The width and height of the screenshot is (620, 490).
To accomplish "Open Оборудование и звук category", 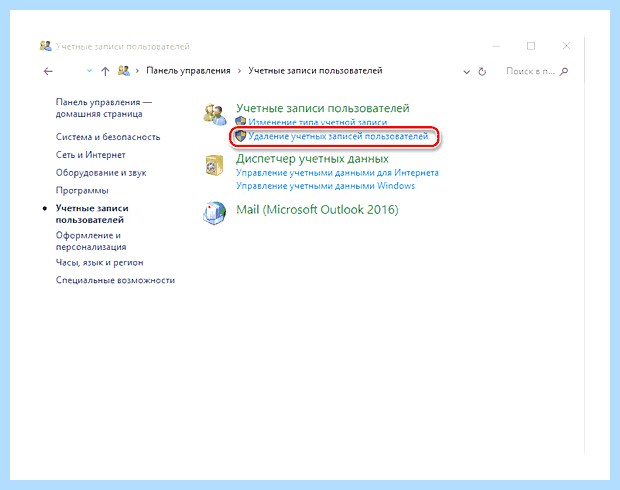I will click(101, 172).
